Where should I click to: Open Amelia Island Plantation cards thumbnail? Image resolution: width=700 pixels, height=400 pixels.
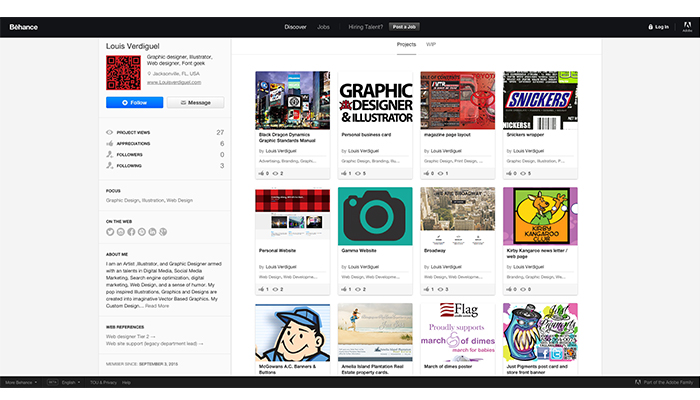coord(375,332)
